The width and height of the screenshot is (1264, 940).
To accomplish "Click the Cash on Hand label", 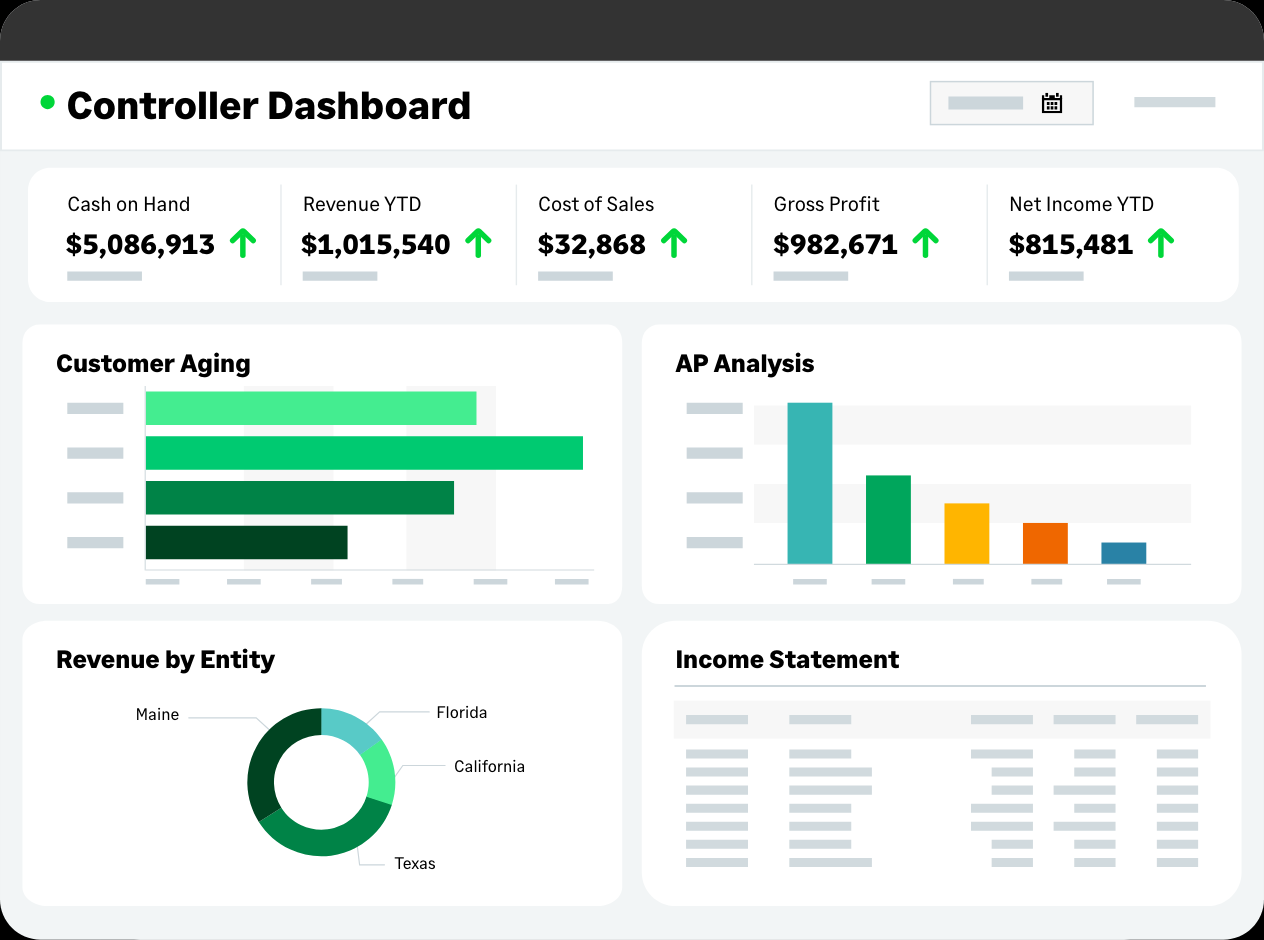I will pyautogui.click(x=129, y=204).
